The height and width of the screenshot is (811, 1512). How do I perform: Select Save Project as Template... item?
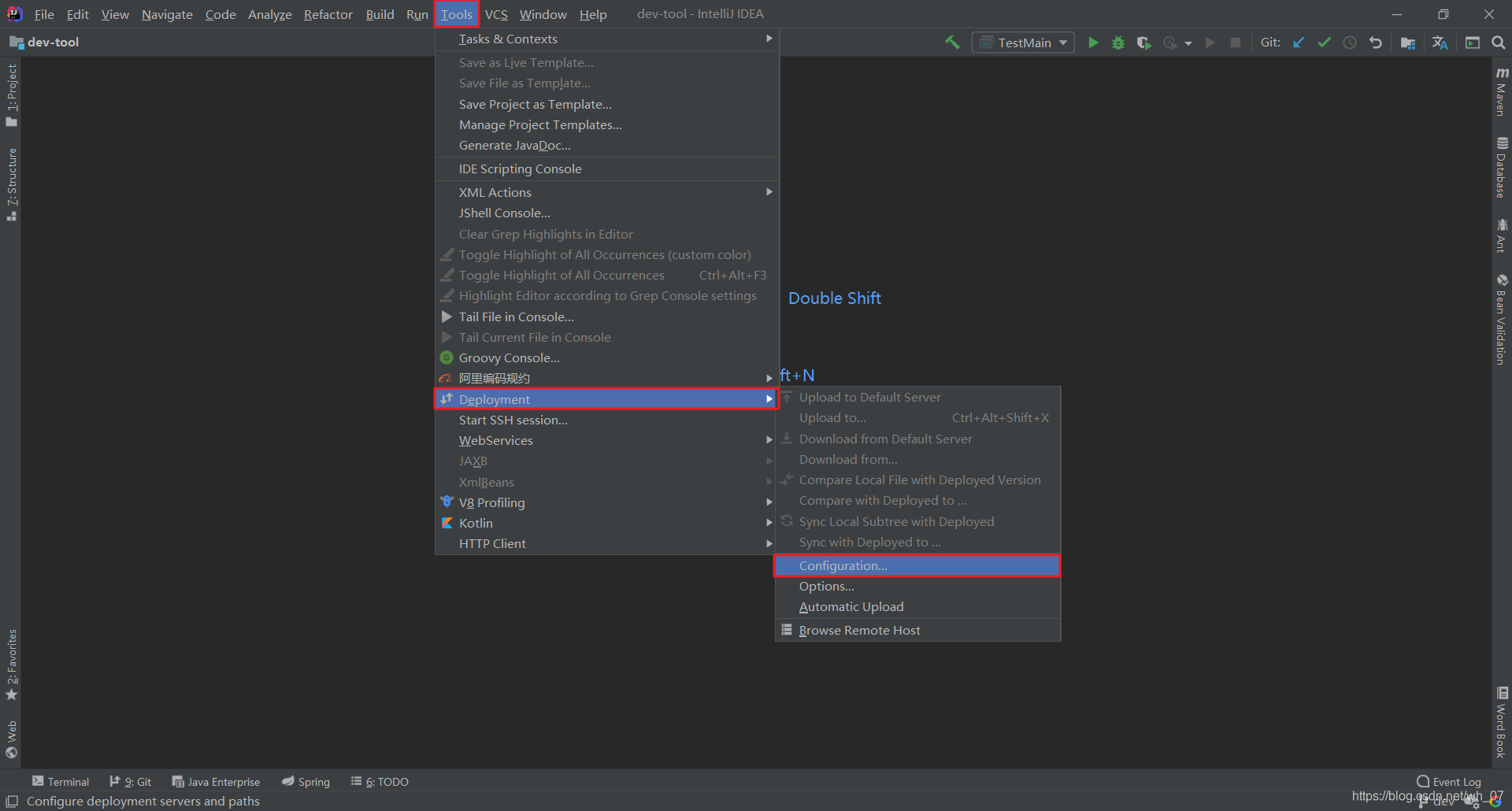(x=607, y=104)
